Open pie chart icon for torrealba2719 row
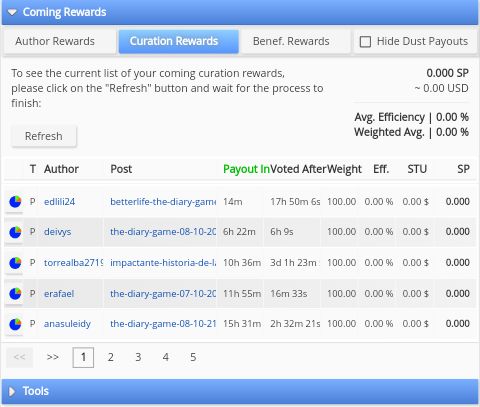This screenshot has width=480, height=407. coord(15,263)
